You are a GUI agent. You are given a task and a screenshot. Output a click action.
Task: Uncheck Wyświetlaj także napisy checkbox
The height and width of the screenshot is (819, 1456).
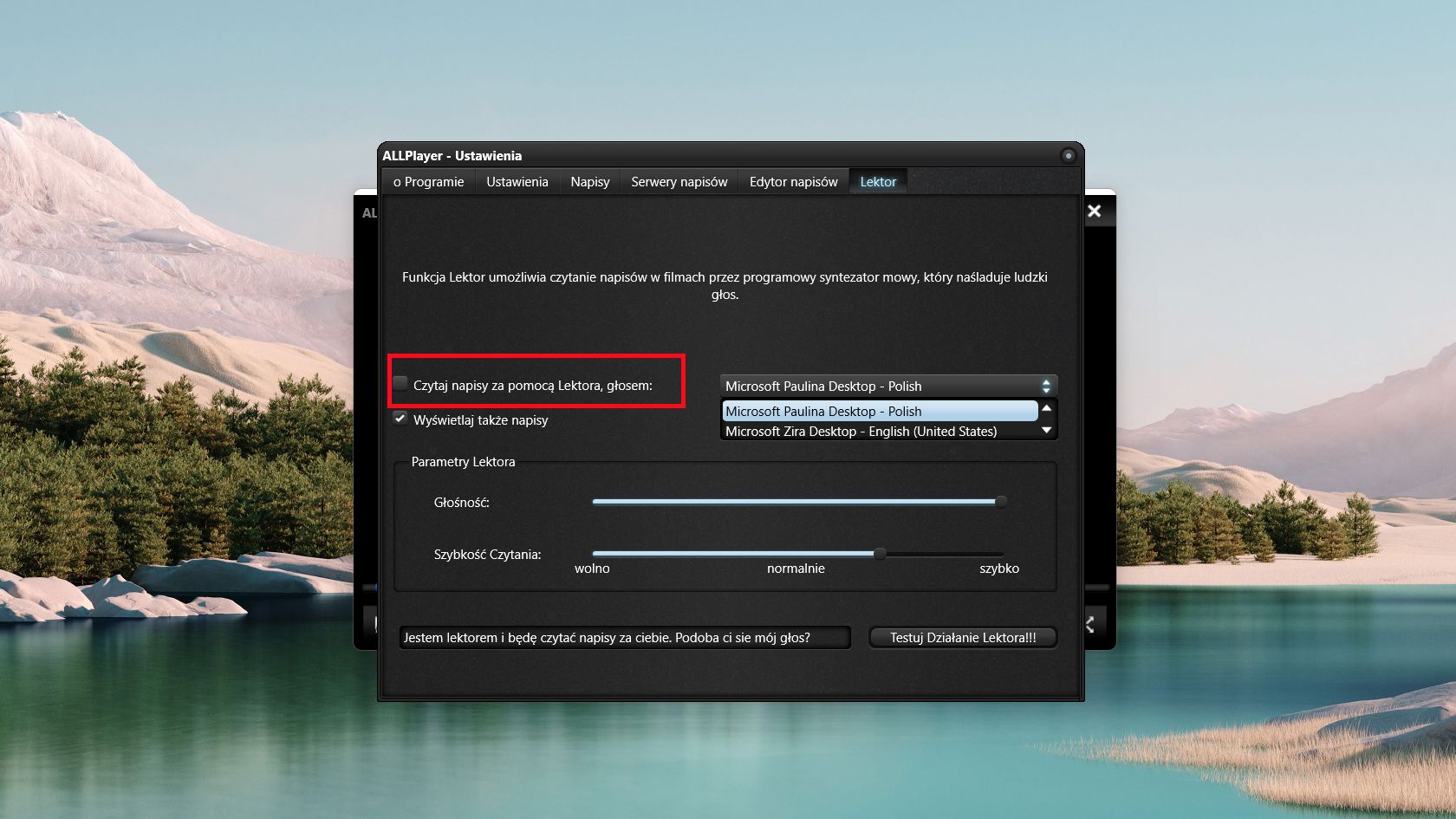click(x=400, y=419)
